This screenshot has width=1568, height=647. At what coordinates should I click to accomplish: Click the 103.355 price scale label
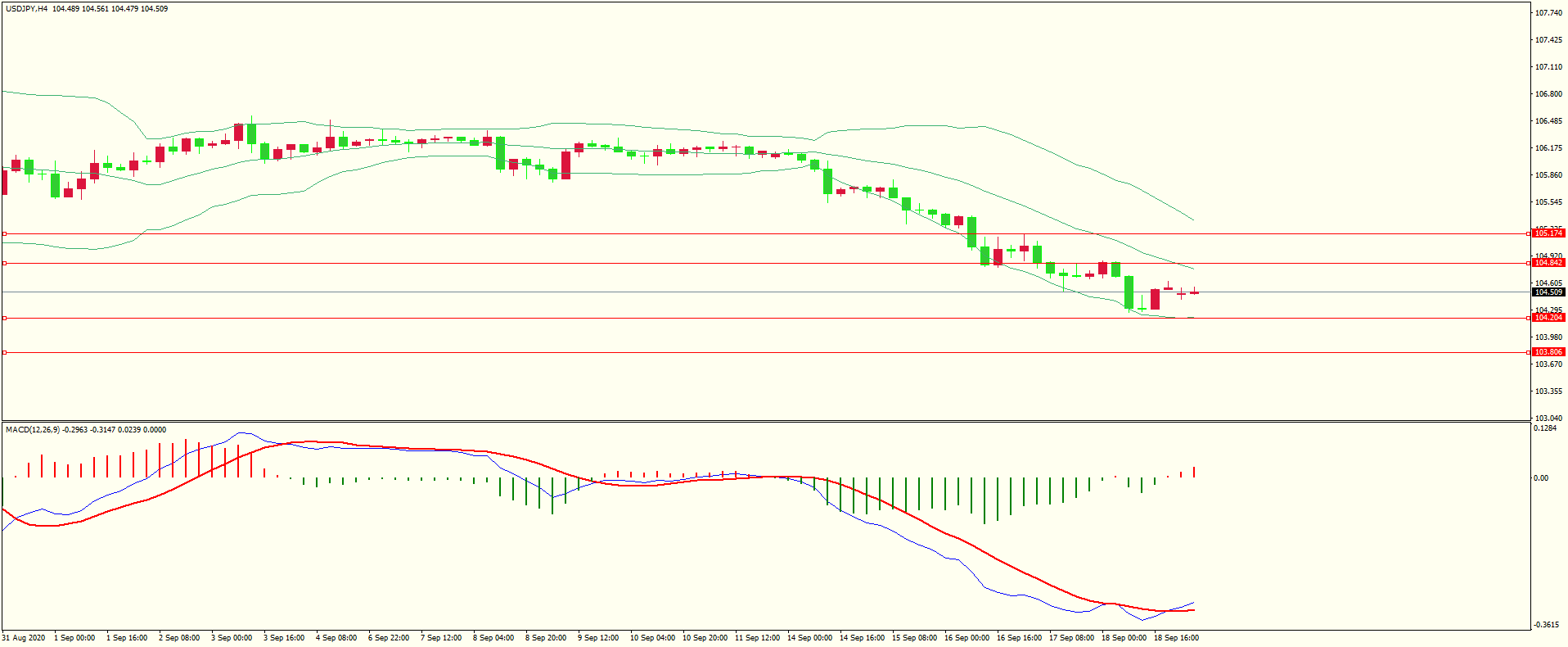pos(1548,391)
